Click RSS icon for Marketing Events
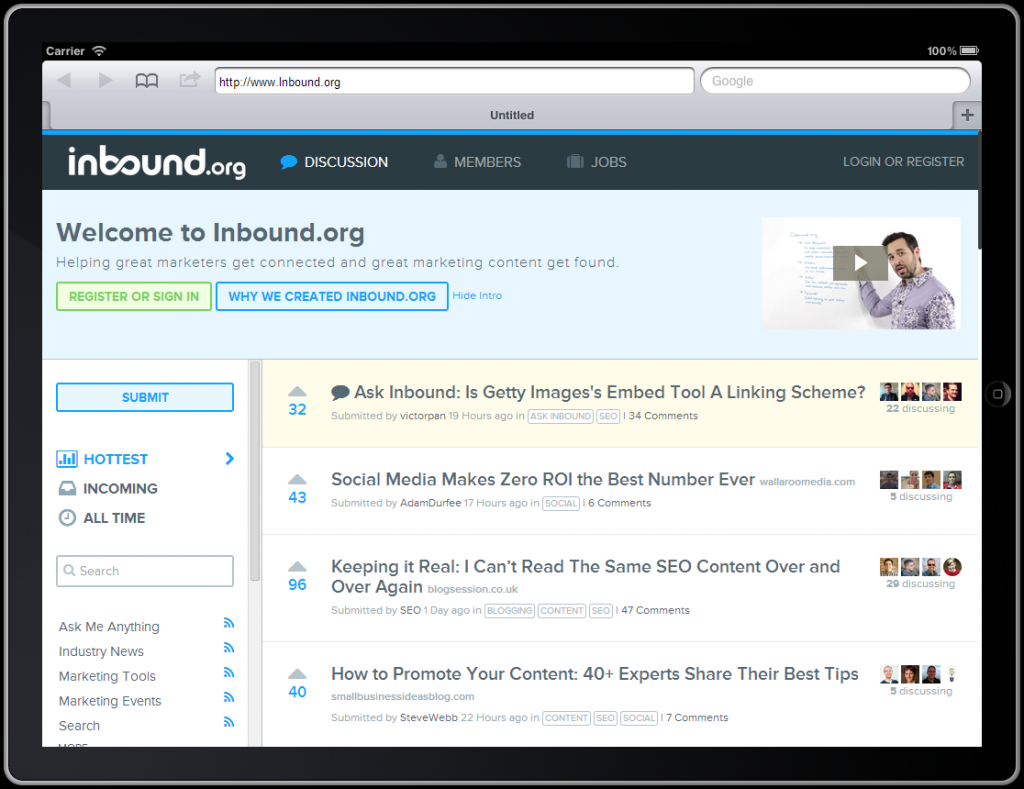 pyautogui.click(x=229, y=698)
